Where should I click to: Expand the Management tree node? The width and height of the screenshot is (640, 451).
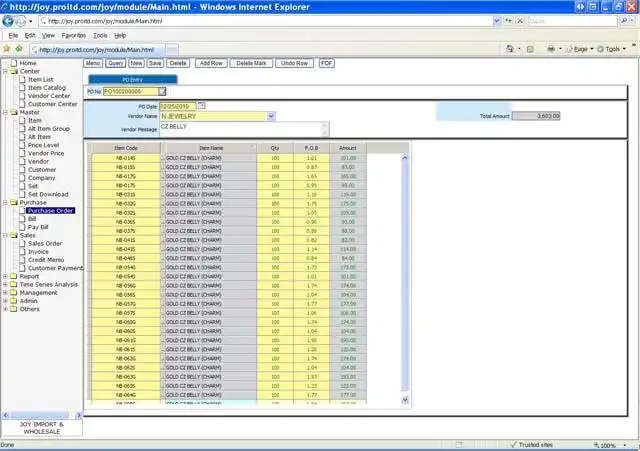(5, 293)
